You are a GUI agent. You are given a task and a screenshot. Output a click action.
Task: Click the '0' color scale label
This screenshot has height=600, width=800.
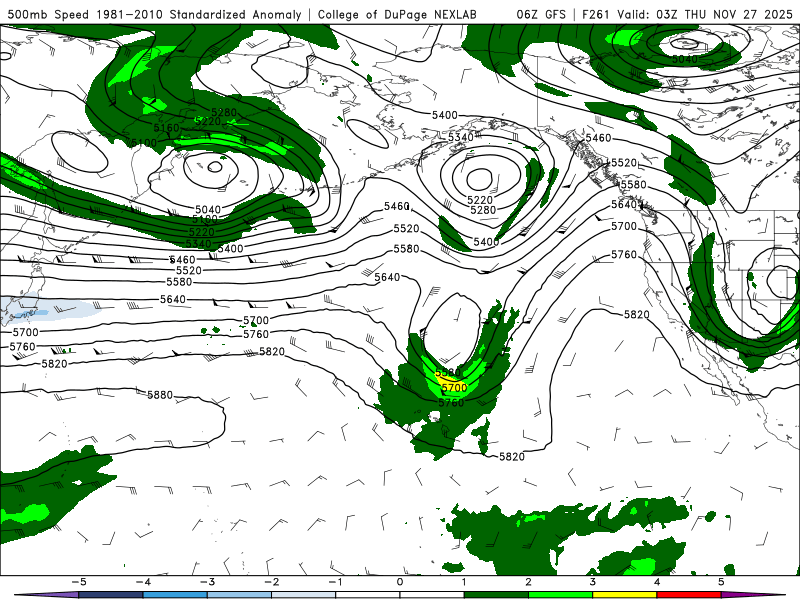[399, 582]
